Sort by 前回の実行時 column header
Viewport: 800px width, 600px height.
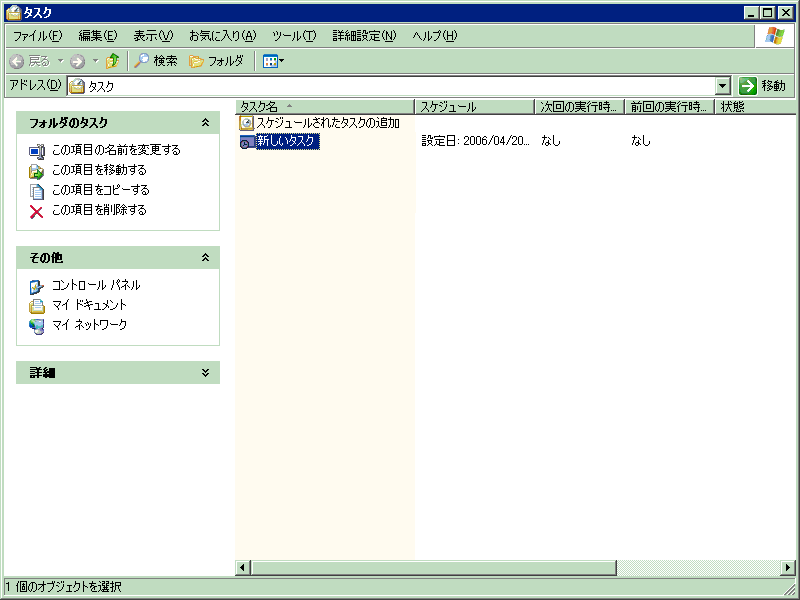click(x=670, y=107)
